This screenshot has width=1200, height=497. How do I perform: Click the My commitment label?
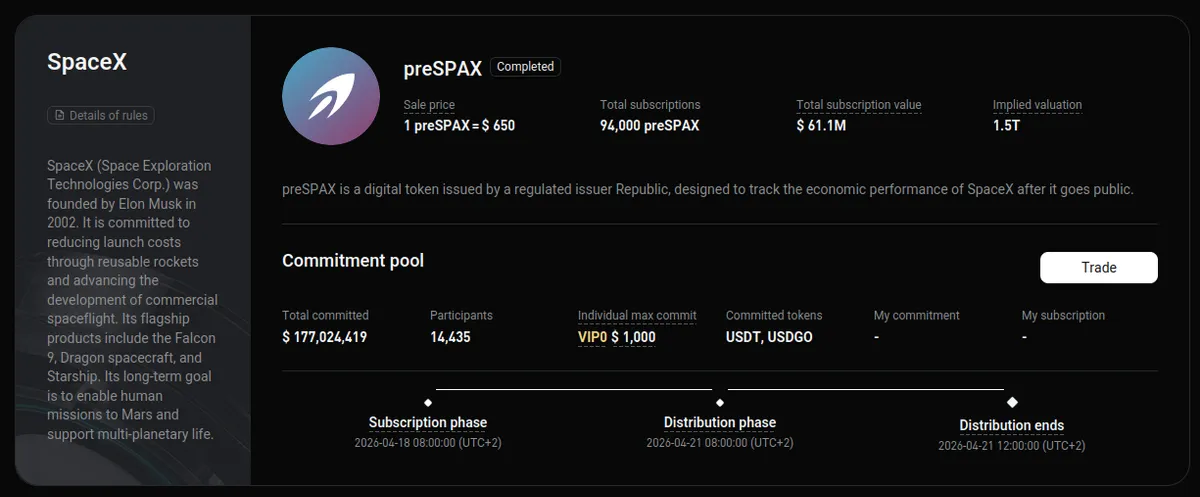click(917, 315)
